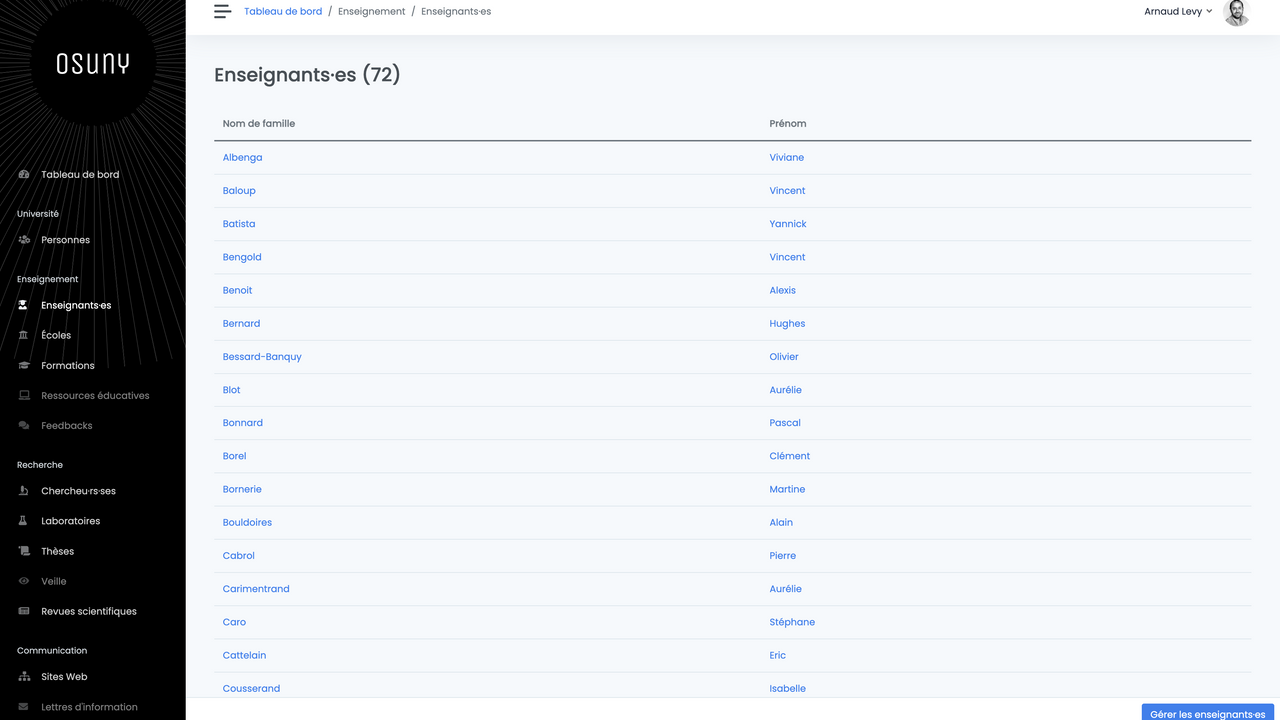Viewport: 1280px width, 720px height.
Task: Select the Sites Web sitemap icon
Action: point(24,677)
